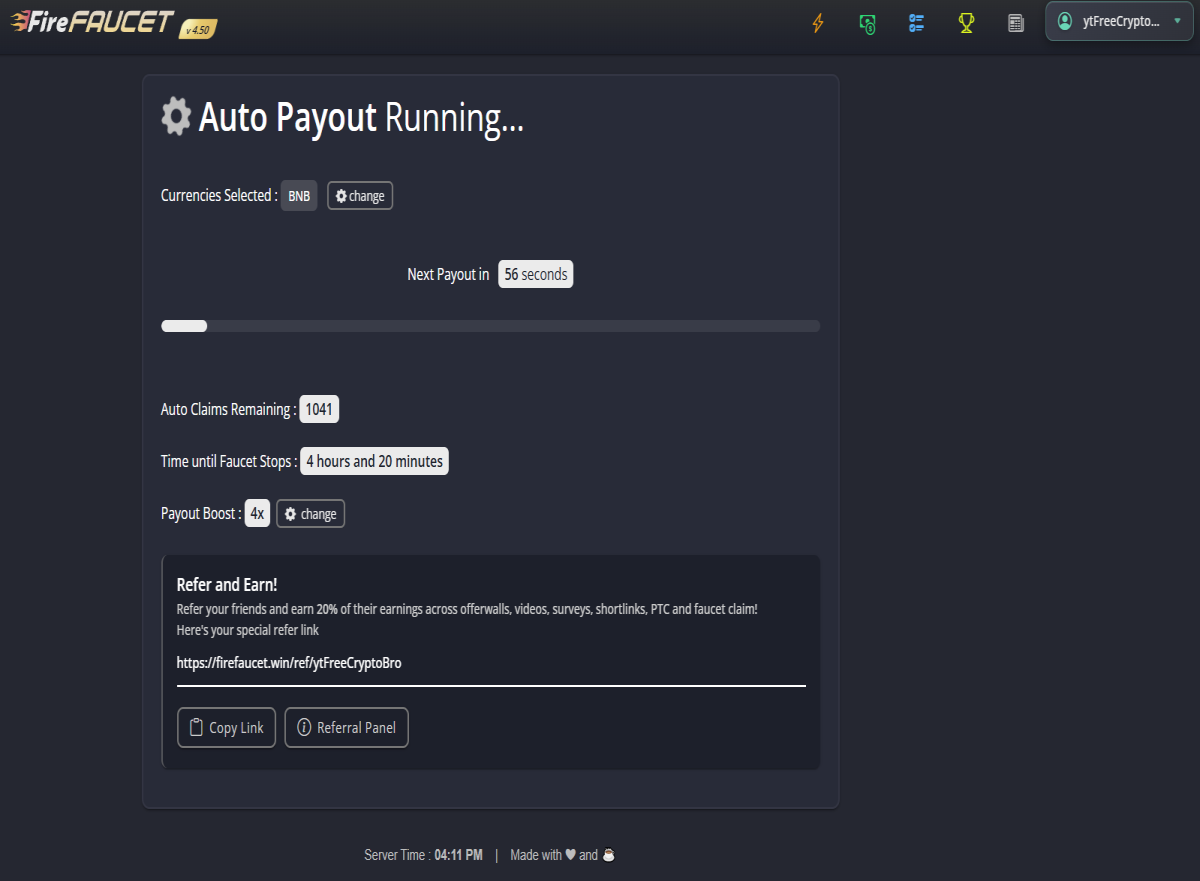Image resolution: width=1200 pixels, height=881 pixels.
Task: Click the 1041 auto claims badge
Action: point(320,409)
